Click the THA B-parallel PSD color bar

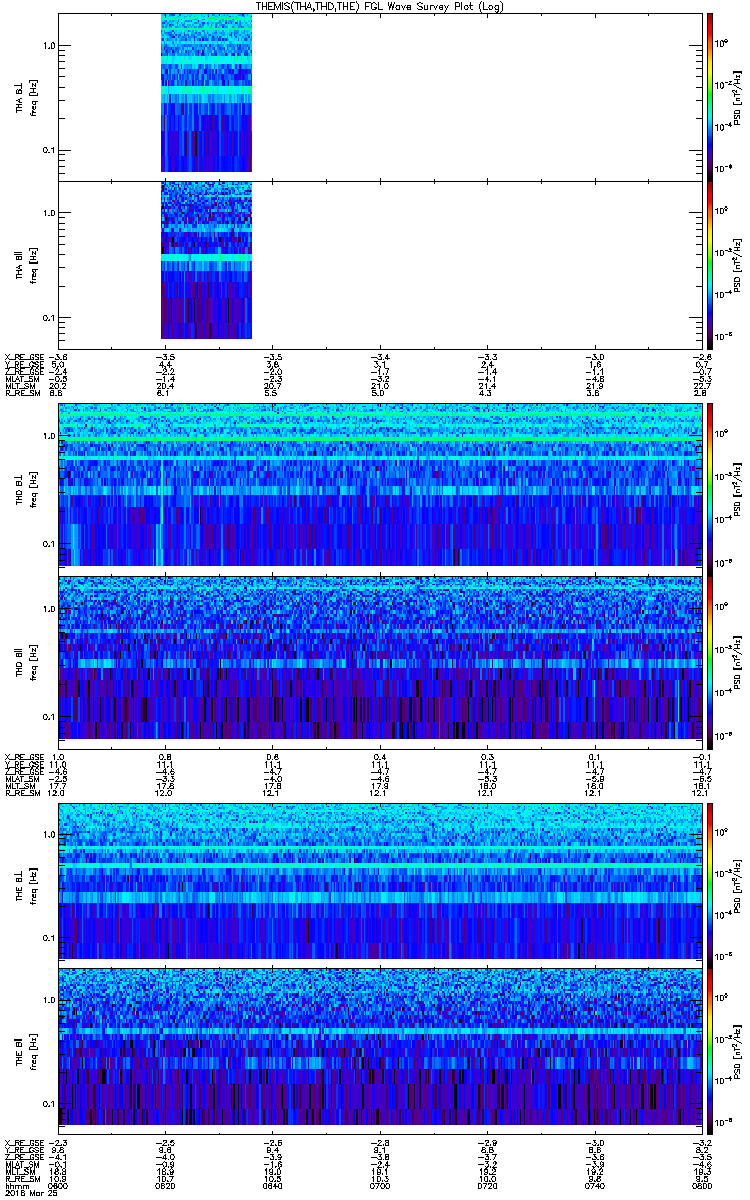click(x=710, y=265)
